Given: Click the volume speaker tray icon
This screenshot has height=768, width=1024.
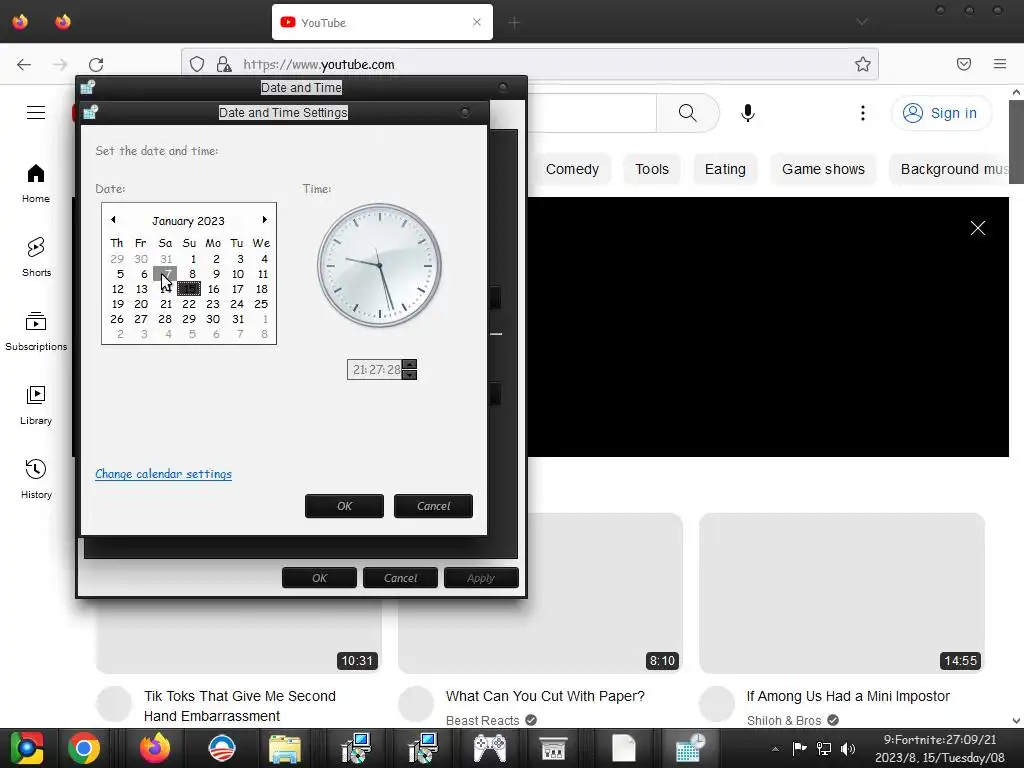Looking at the screenshot, I should [848, 749].
